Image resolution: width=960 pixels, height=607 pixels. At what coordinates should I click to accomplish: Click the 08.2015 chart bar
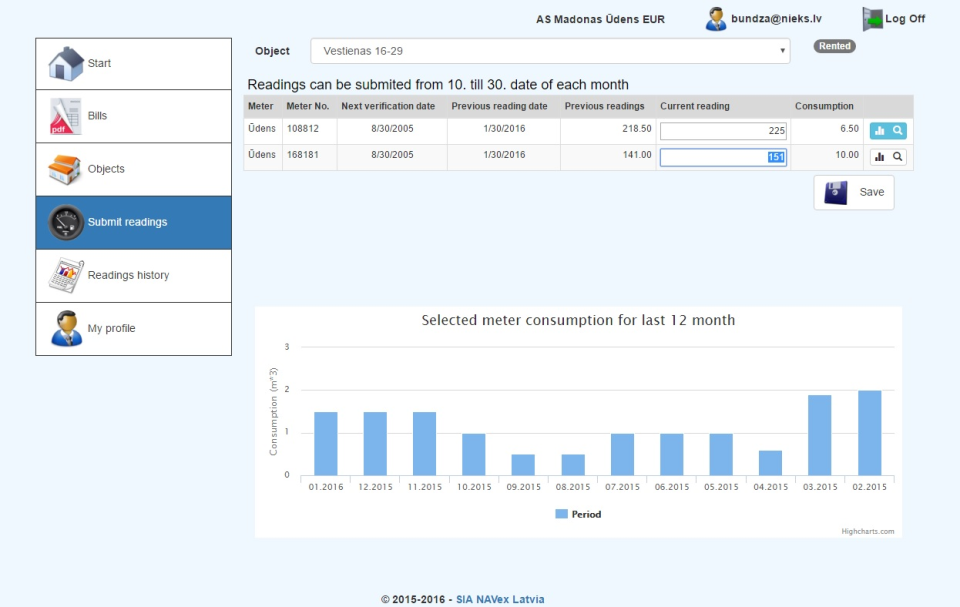point(573,465)
